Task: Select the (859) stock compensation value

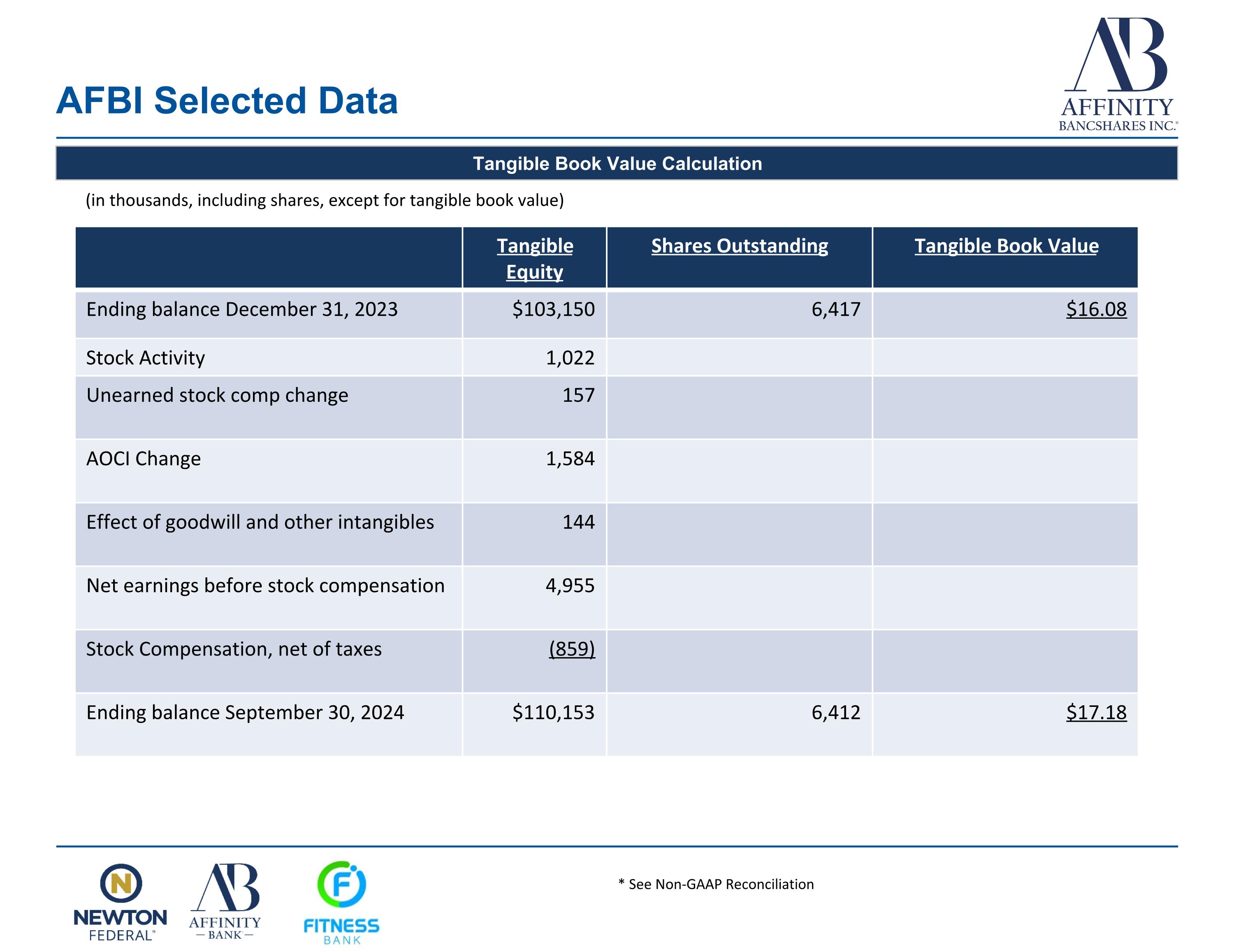Action: pyautogui.click(x=572, y=649)
